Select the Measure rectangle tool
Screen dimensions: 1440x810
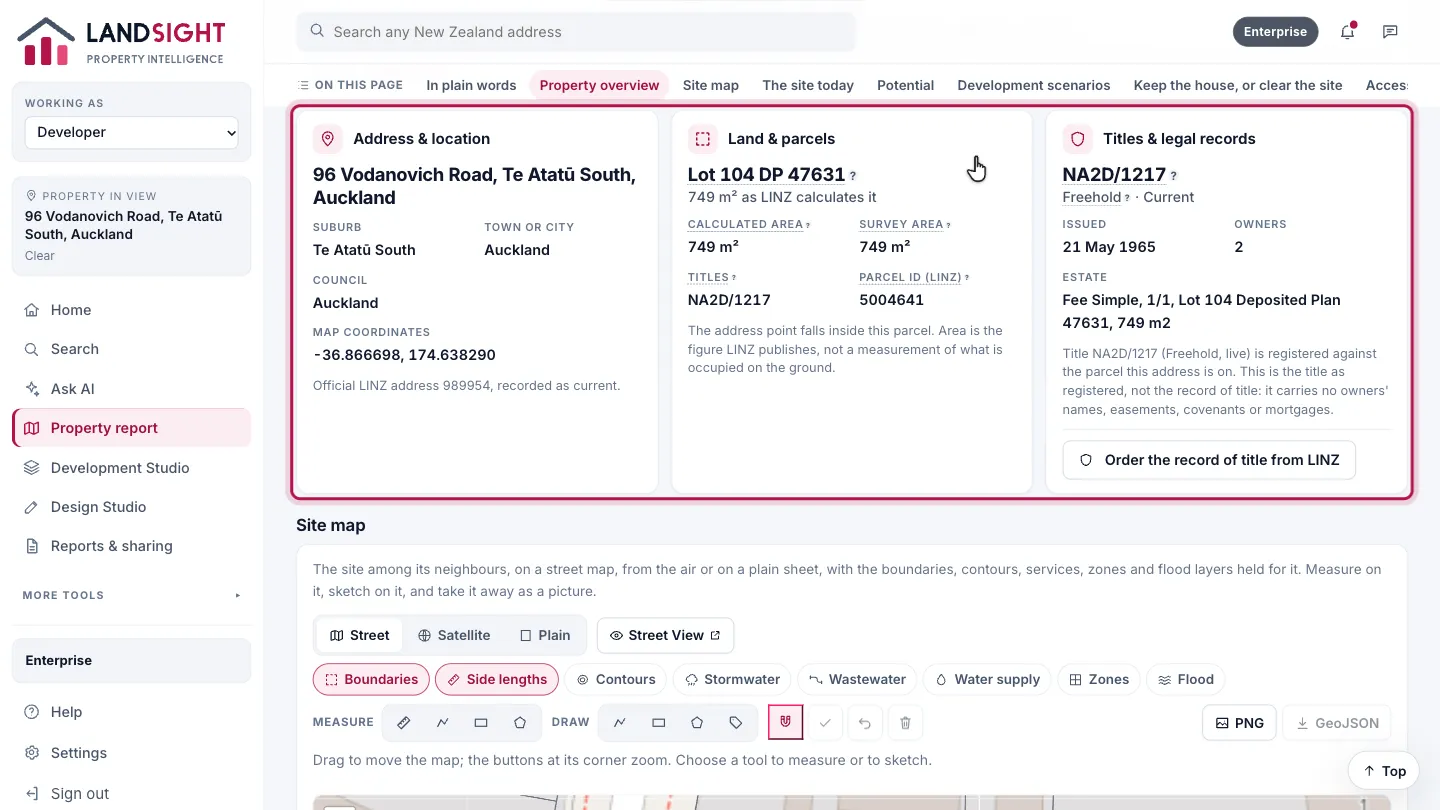481,722
